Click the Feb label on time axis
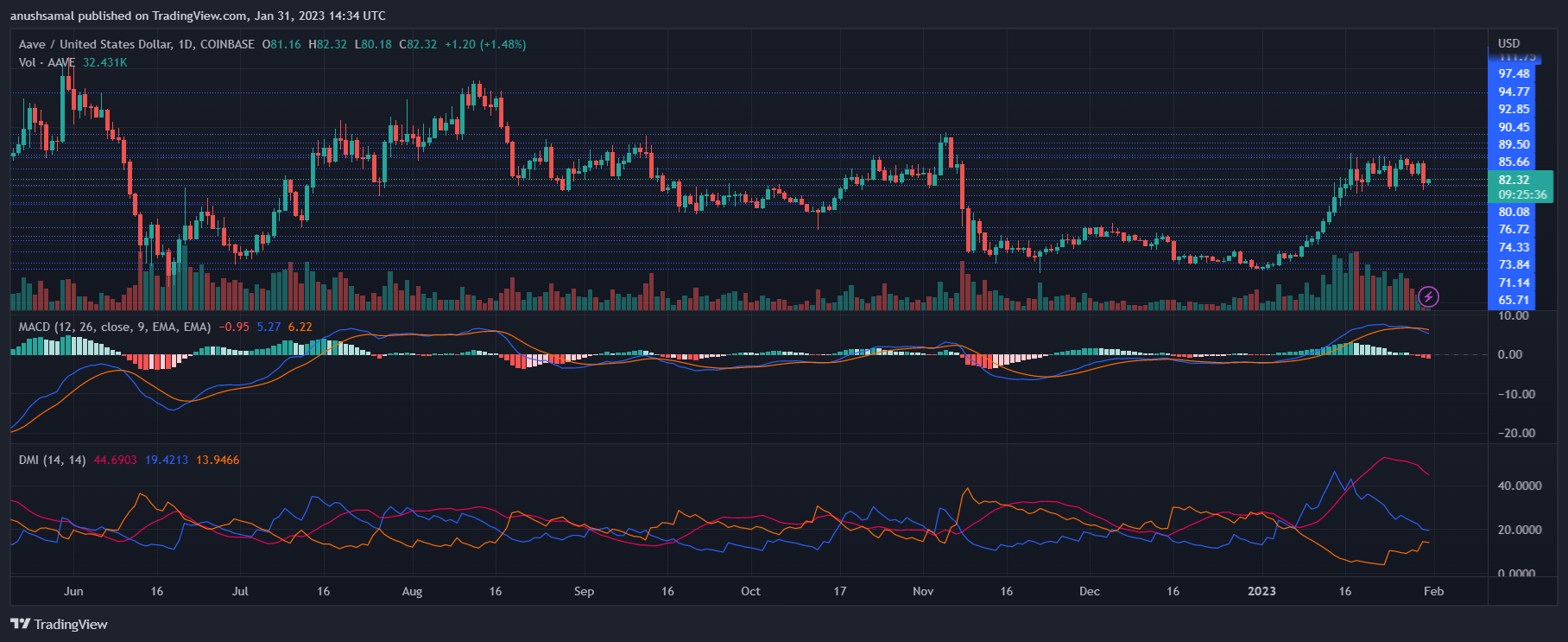The width and height of the screenshot is (1568, 642). (1433, 591)
